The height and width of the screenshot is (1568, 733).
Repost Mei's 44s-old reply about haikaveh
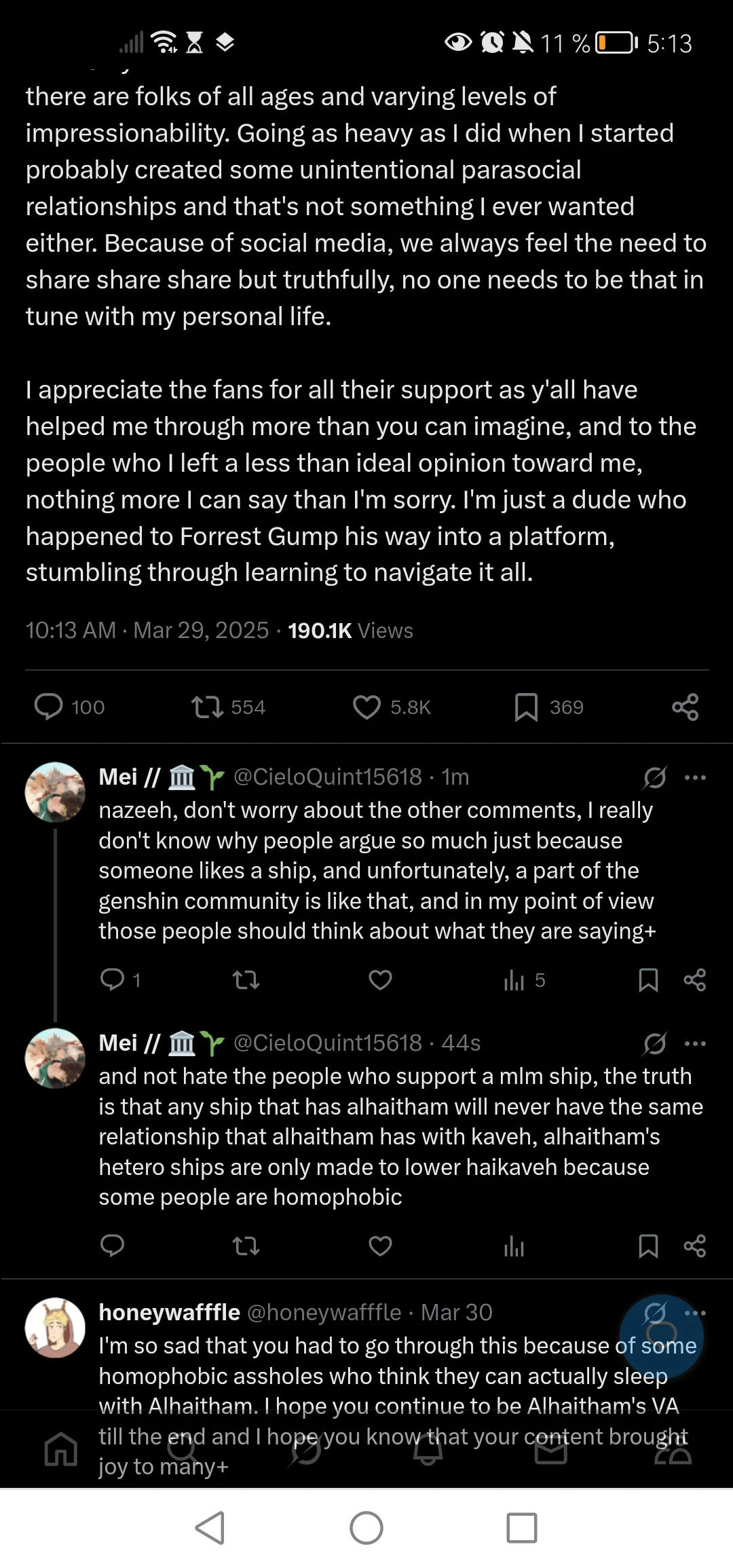pyautogui.click(x=246, y=1246)
